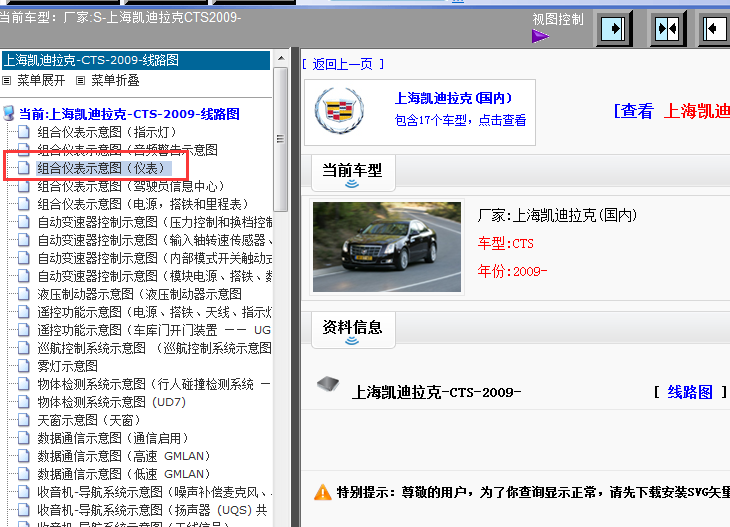Open 雾灯示意图 entry
Image resolution: width=730 pixels, height=527 pixels.
click(68, 366)
